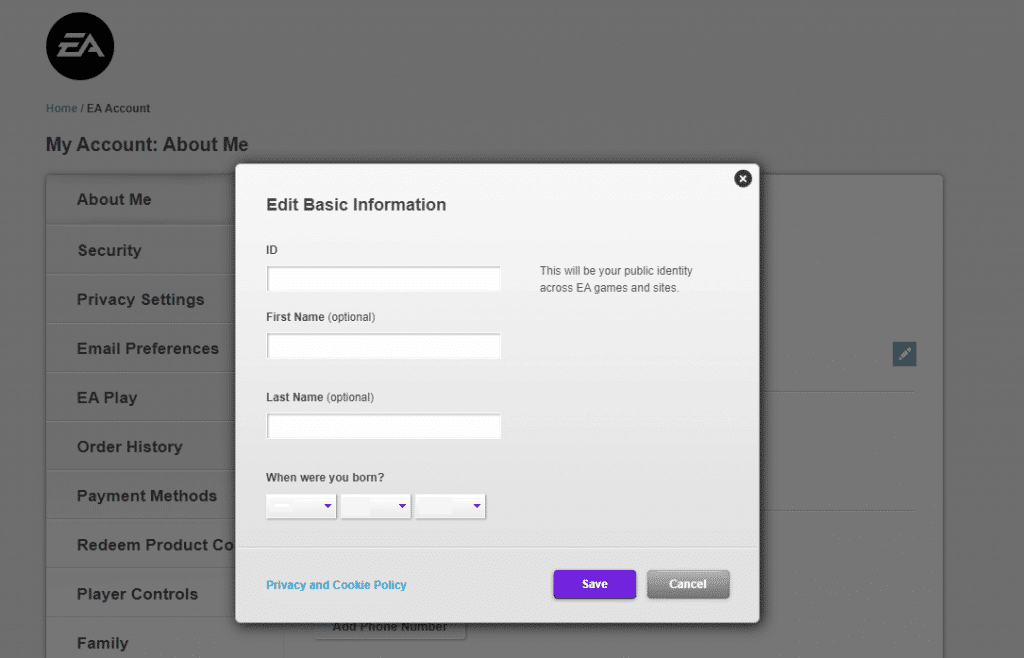The width and height of the screenshot is (1024, 658).
Task: Focus the First Name input field
Action: point(383,346)
